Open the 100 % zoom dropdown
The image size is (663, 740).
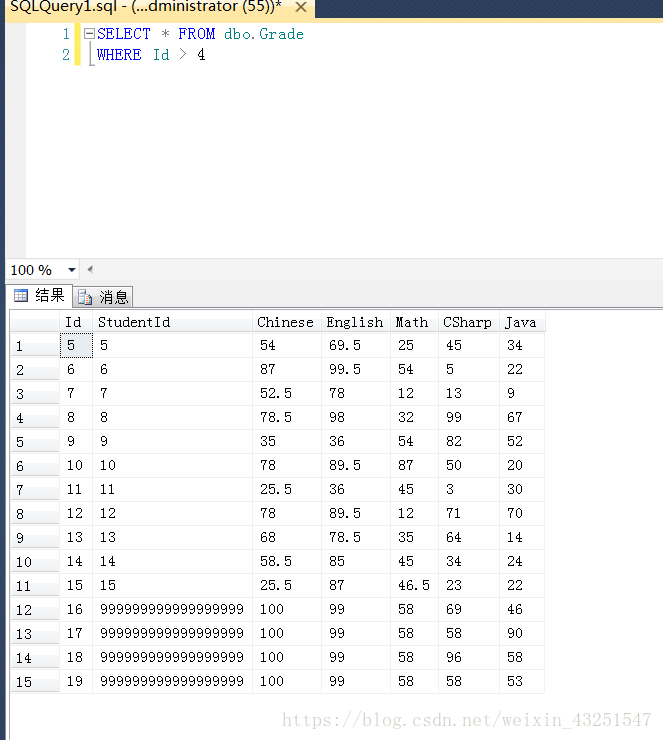coord(72,270)
